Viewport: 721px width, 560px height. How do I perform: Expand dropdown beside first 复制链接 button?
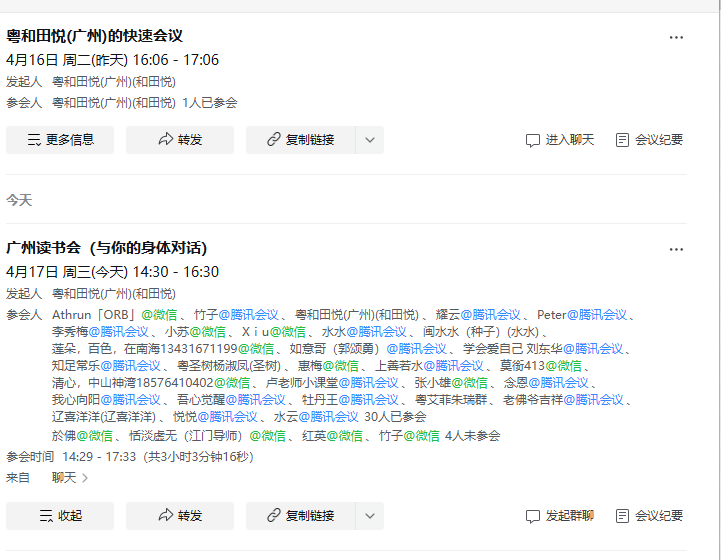tap(369, 140)
